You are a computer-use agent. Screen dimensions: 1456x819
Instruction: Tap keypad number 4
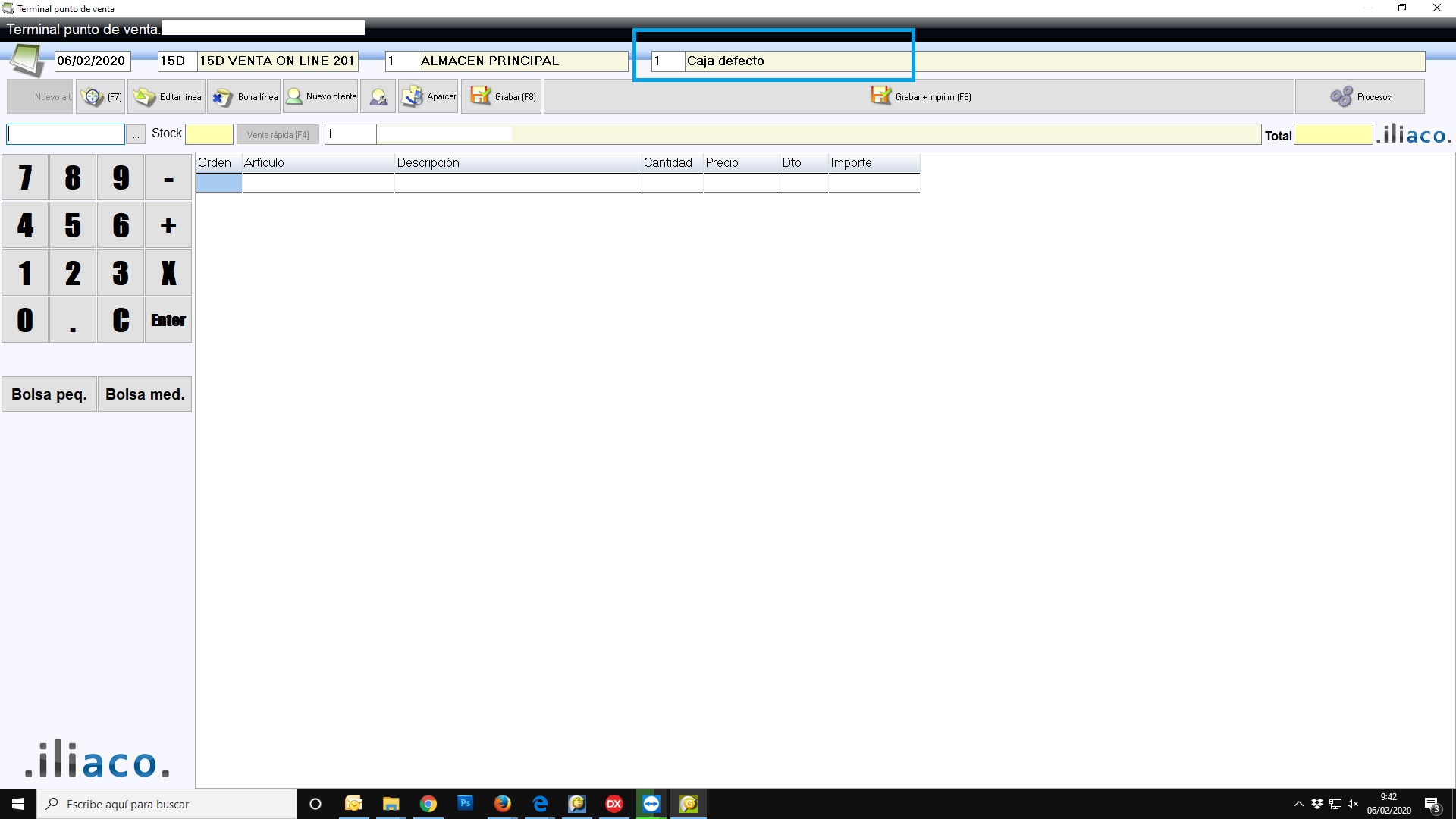(25, 225)
